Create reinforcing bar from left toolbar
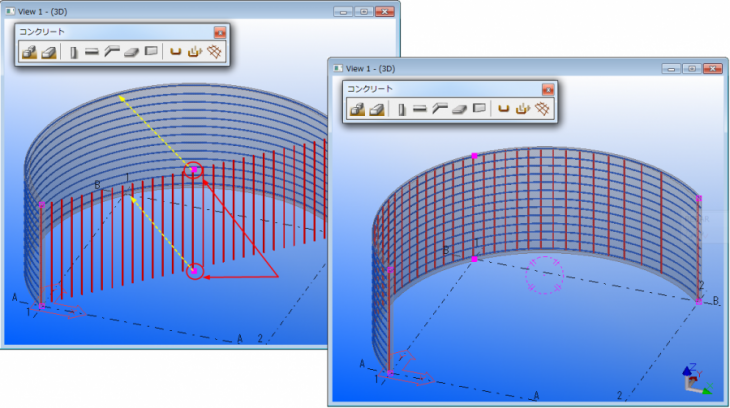Screen dimensions: 730x408 click(176, 52)
